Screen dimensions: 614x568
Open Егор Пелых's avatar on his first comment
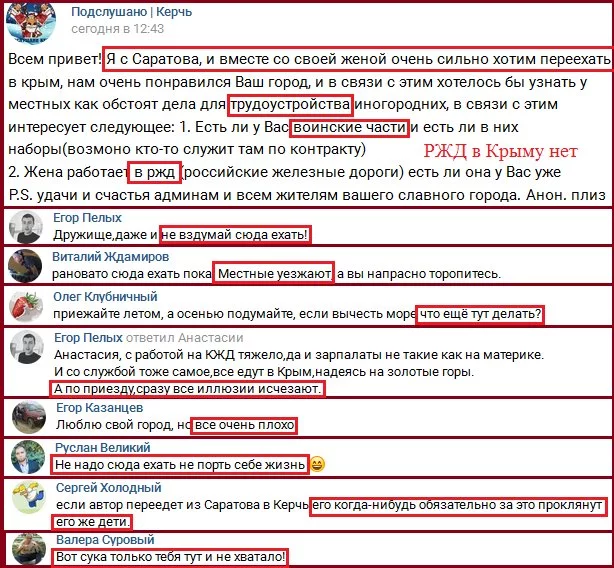tap(26, 227)
